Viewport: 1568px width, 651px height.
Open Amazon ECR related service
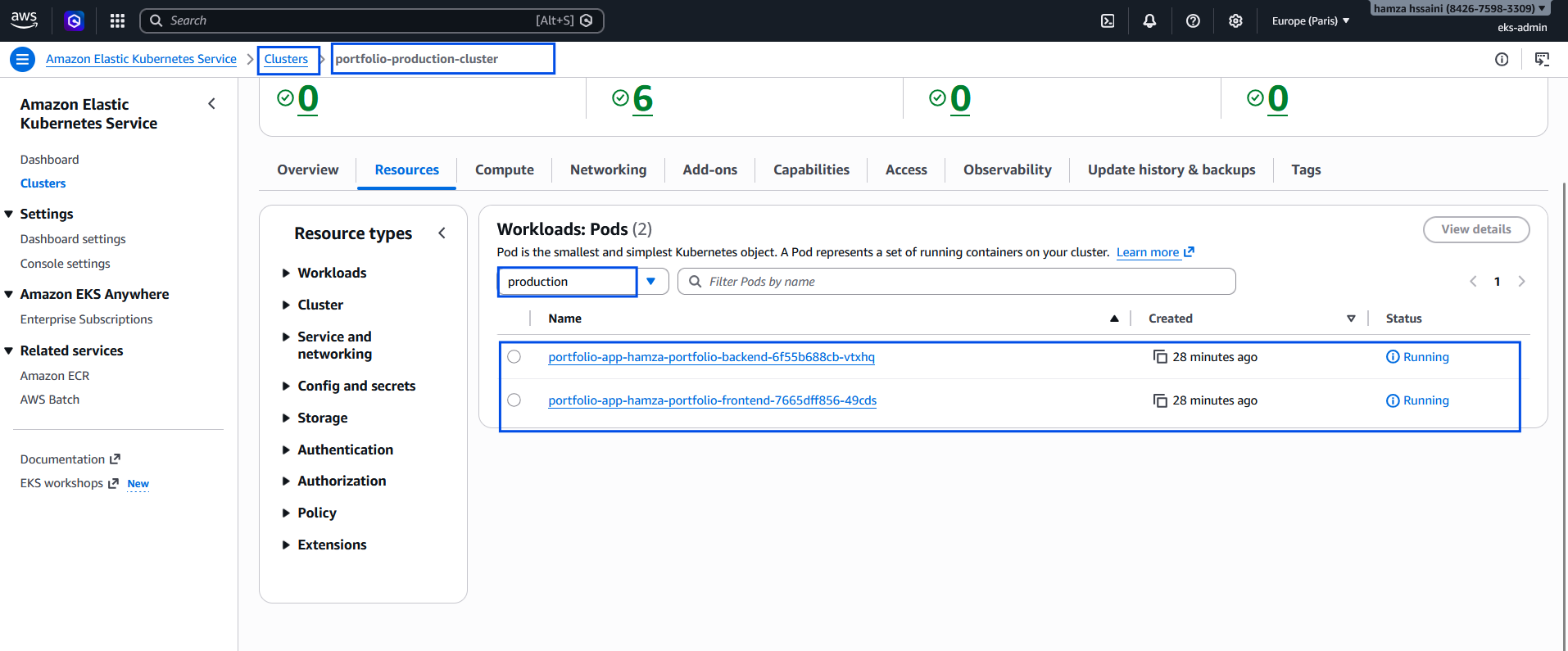coord(55,376)
